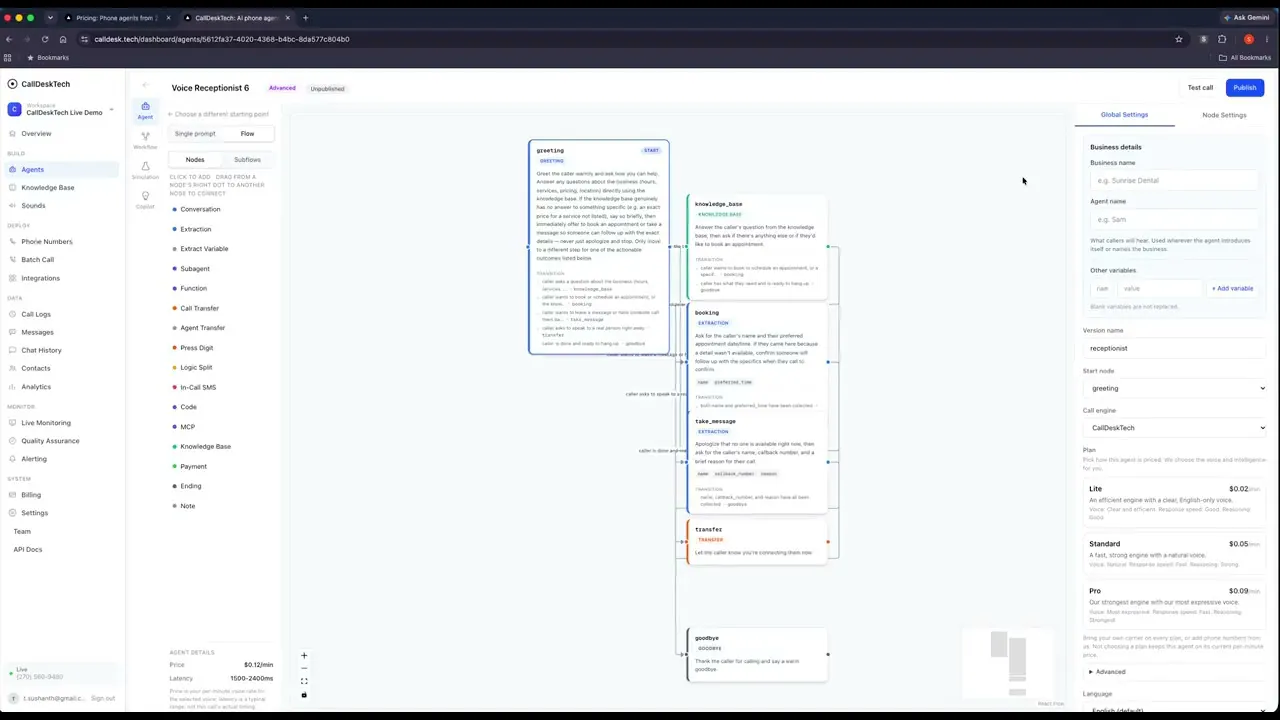1280x720 pixels.
Task: Fit the flow canvas to view
Action: [304, 681]
